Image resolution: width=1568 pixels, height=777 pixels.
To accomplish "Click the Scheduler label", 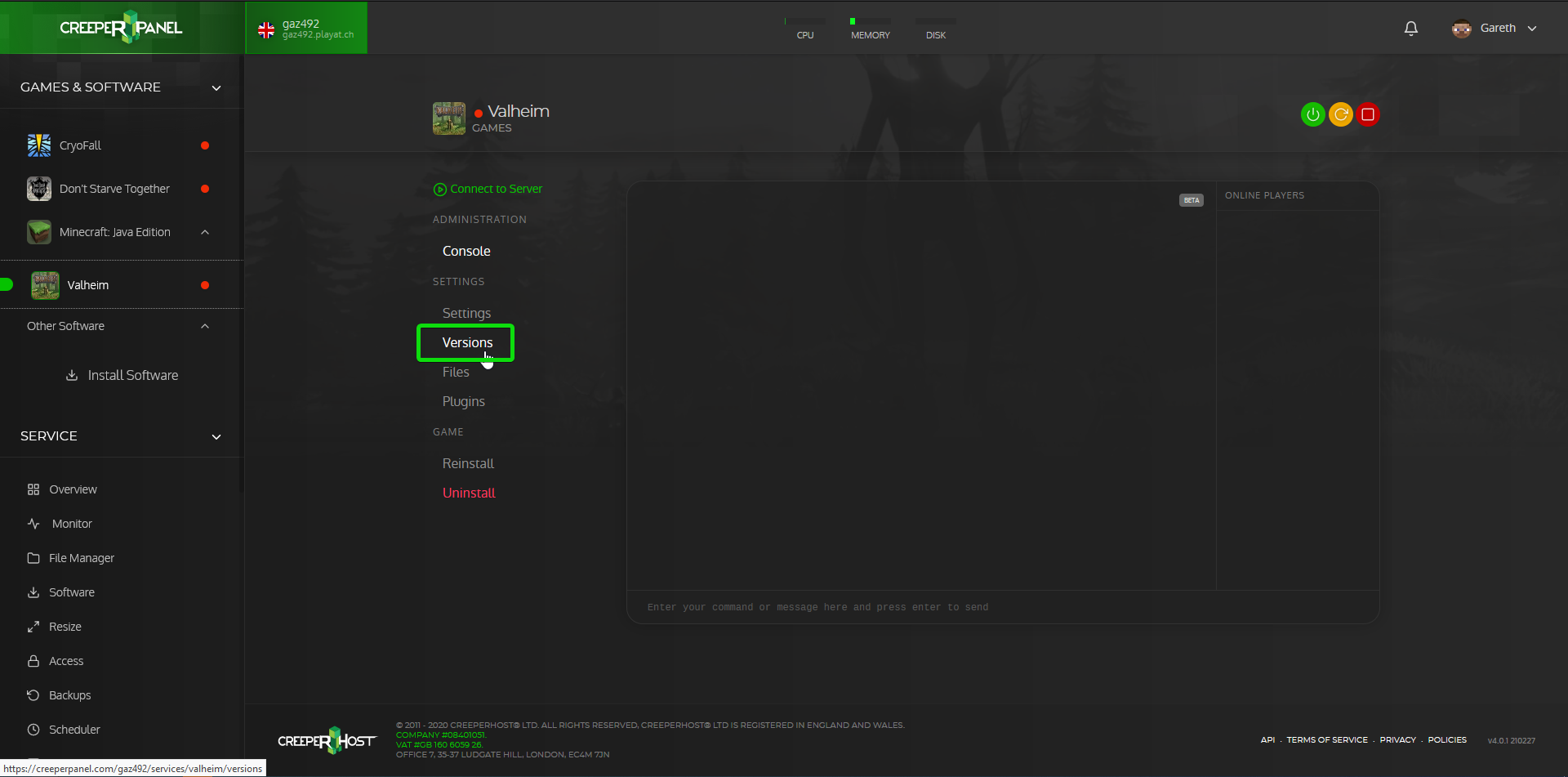I will [x=74, y=730].
